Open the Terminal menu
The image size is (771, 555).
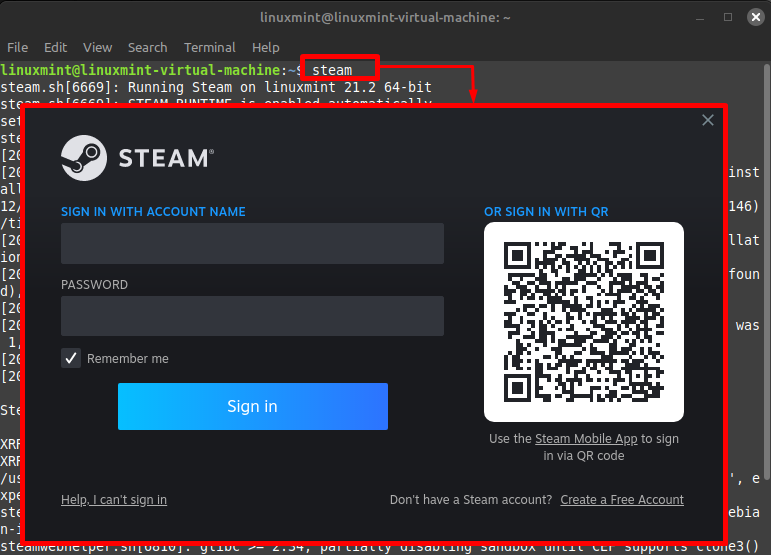coord(210,47)
